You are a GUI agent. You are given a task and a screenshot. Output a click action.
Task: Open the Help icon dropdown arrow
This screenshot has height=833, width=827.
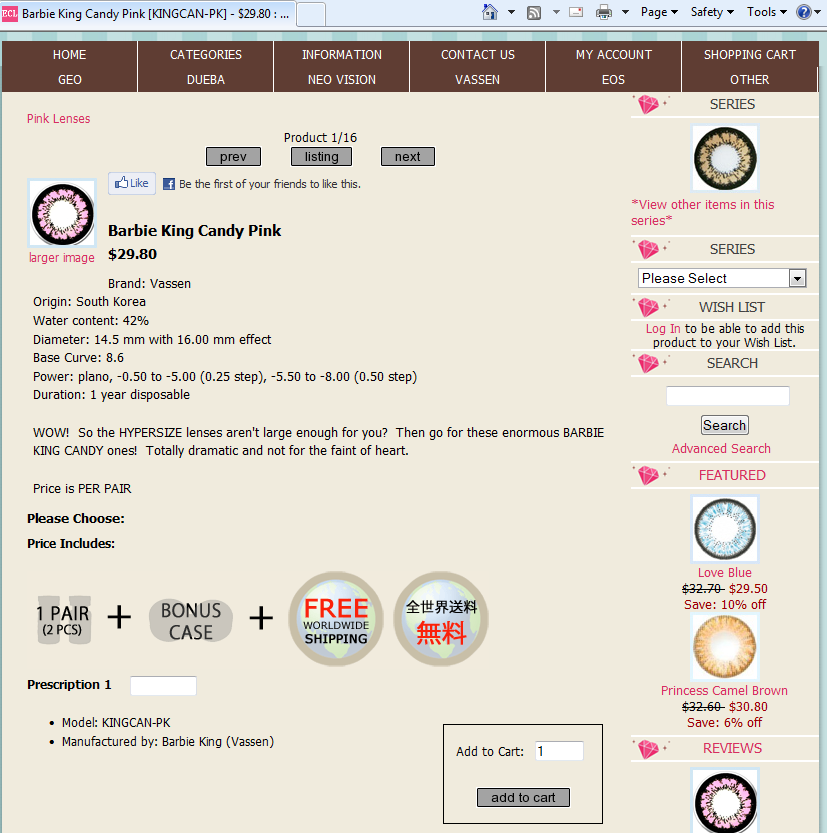click(x=817, y=12)
